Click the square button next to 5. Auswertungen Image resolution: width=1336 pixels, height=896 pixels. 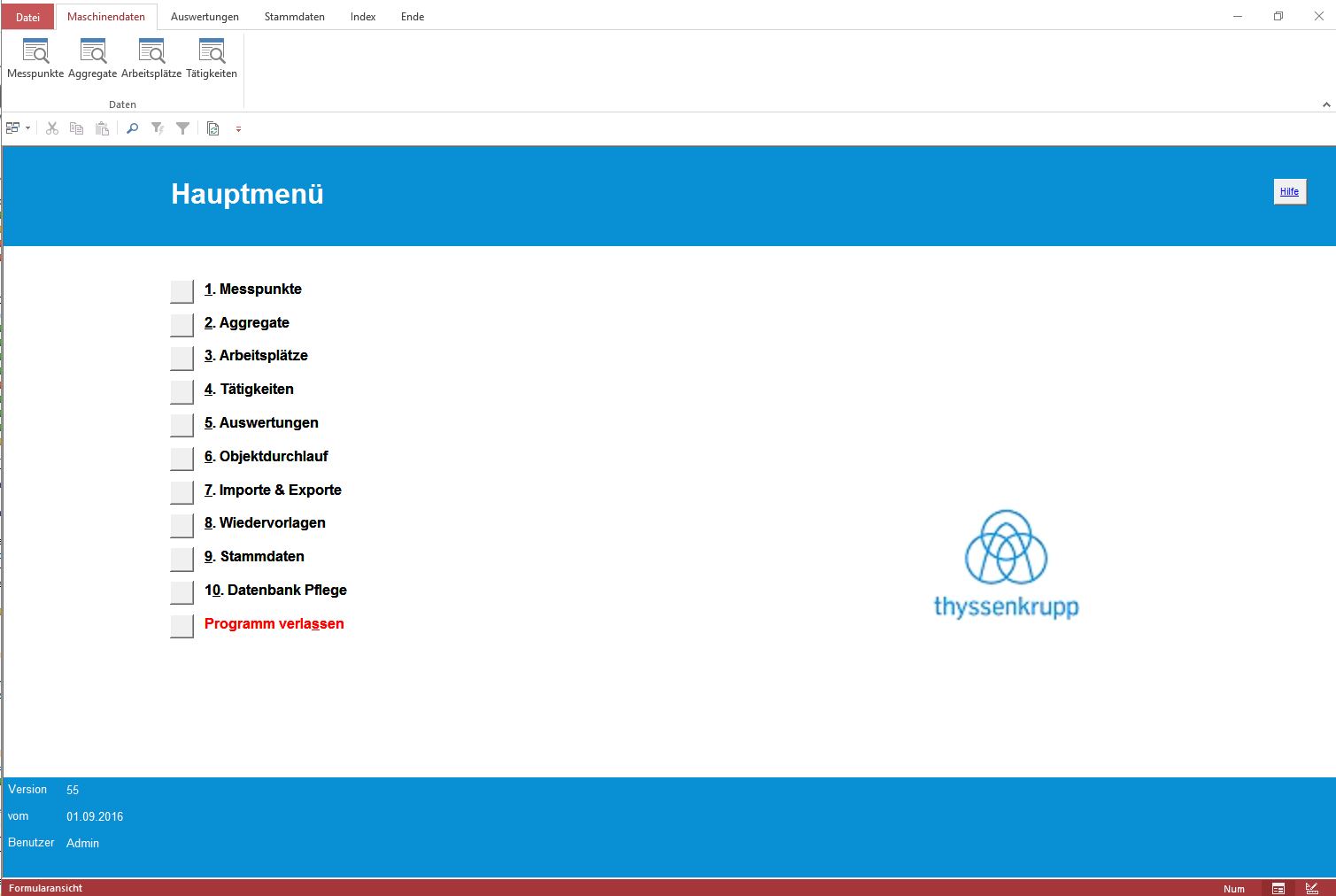click(181, 425)
